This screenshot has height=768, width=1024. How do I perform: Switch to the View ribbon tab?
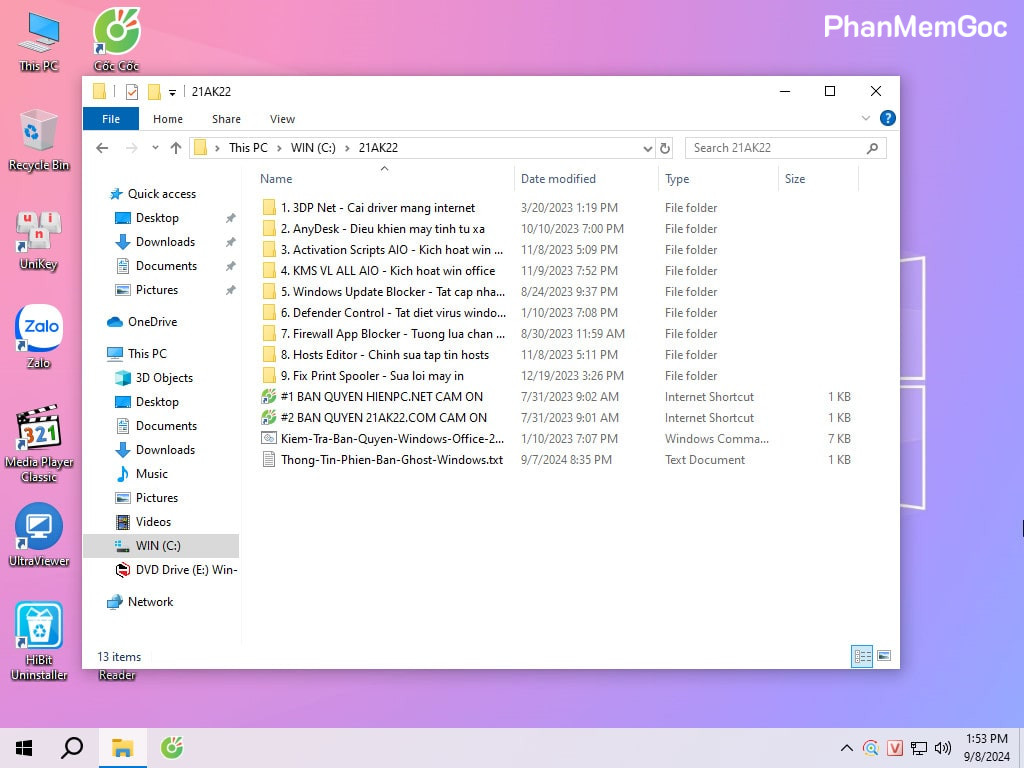(x=282, y=119)
